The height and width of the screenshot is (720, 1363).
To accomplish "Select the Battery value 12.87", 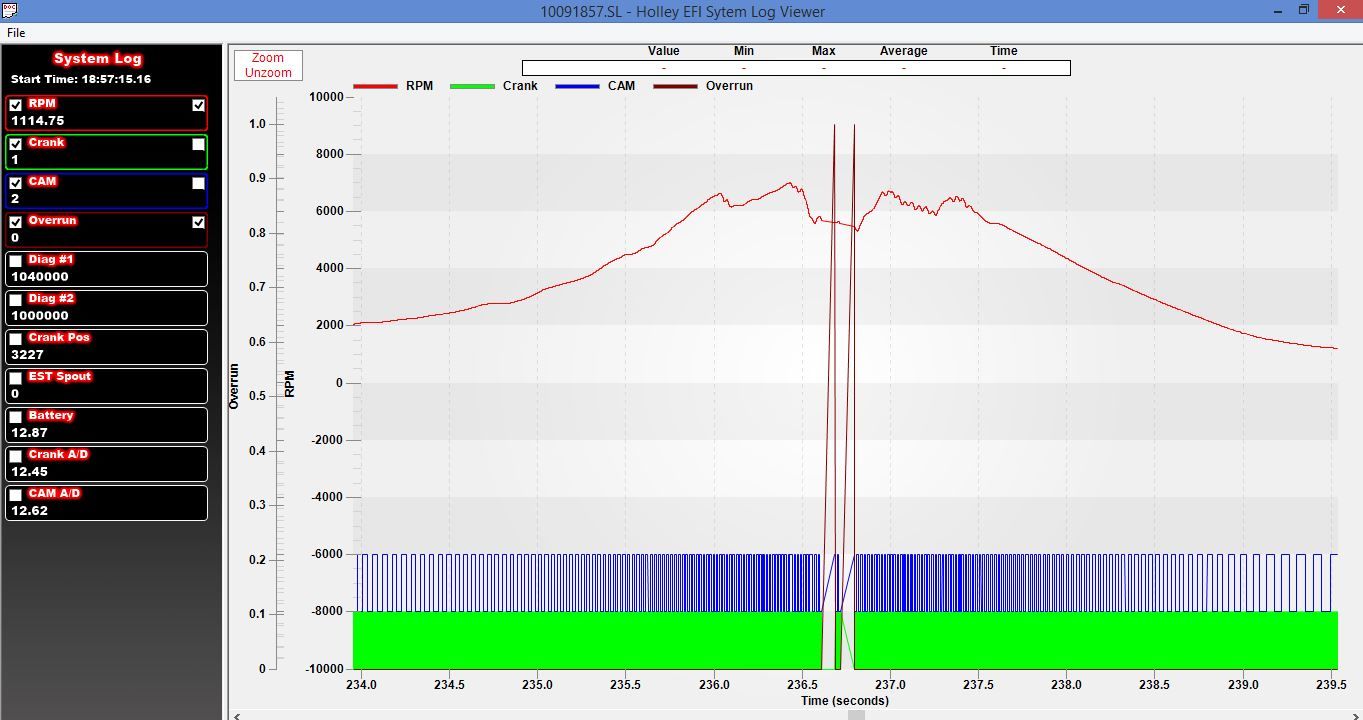I will [29, 433].
